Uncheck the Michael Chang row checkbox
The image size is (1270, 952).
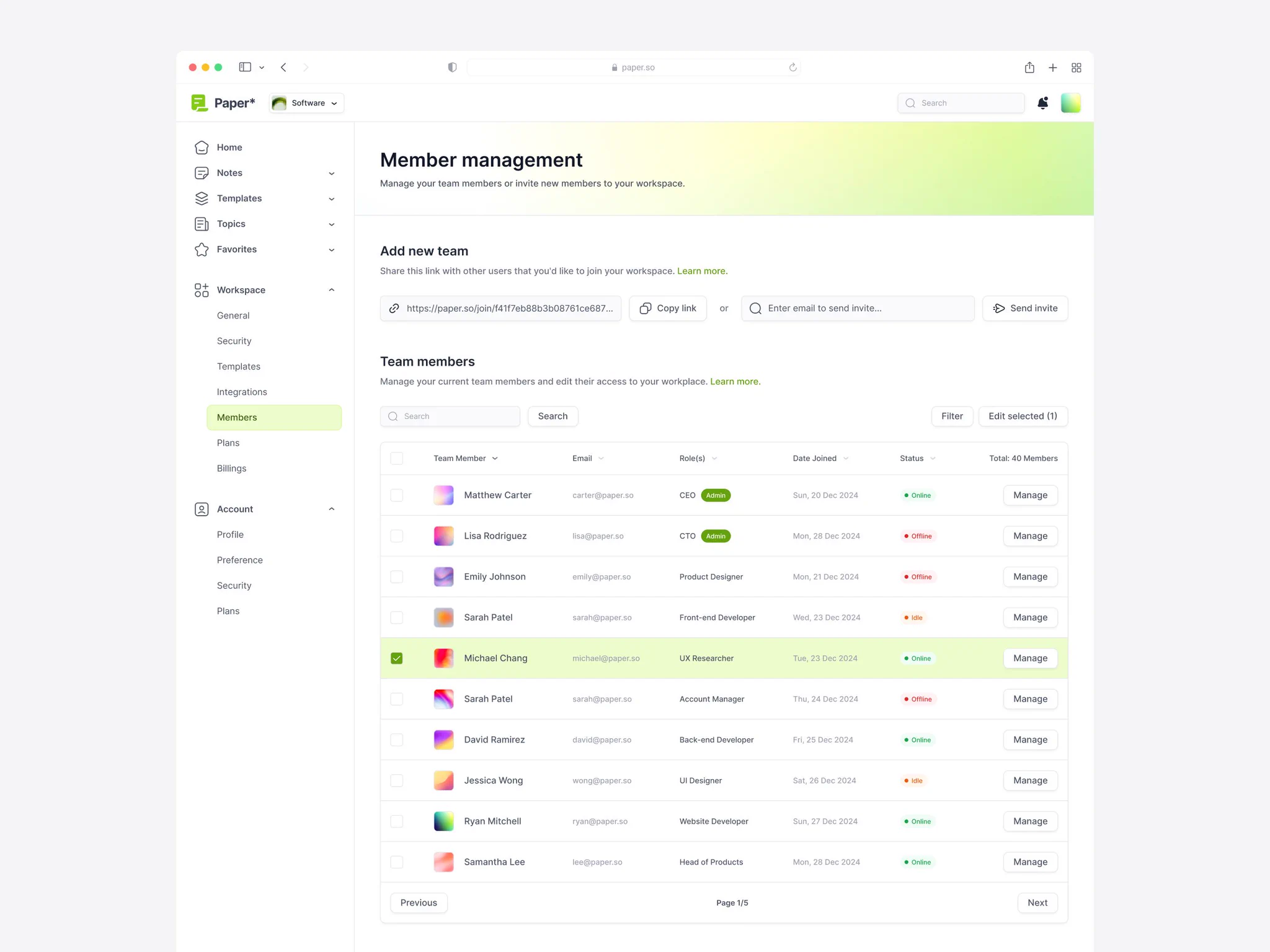point(397,658)
